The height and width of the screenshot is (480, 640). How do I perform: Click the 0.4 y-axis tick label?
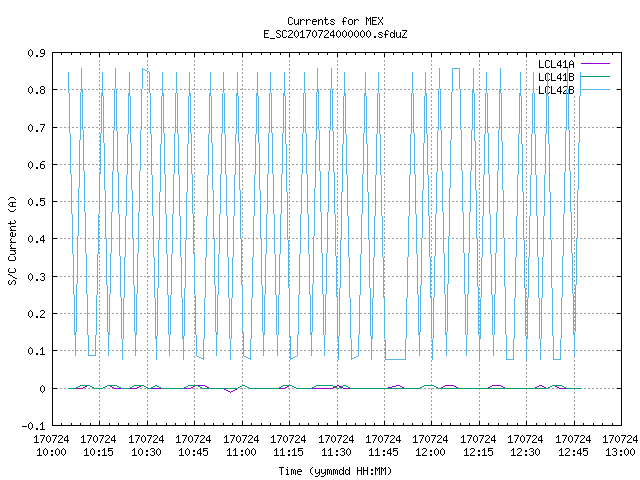pyautogui.click(x=36, y=239)
